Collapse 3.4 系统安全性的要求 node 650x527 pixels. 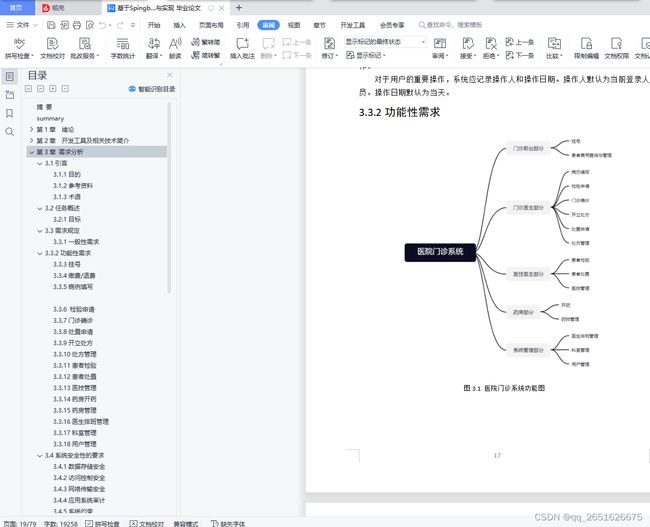point(40,455)
